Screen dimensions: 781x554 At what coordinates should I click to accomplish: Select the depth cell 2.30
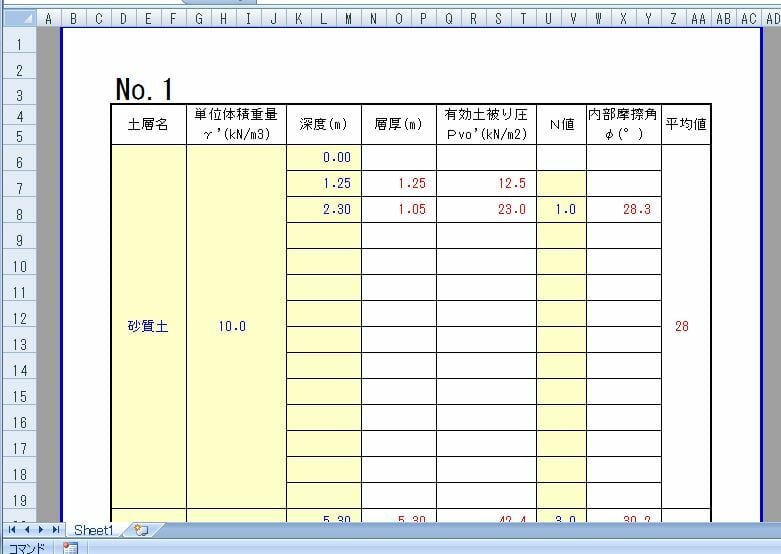click(324, 209)
